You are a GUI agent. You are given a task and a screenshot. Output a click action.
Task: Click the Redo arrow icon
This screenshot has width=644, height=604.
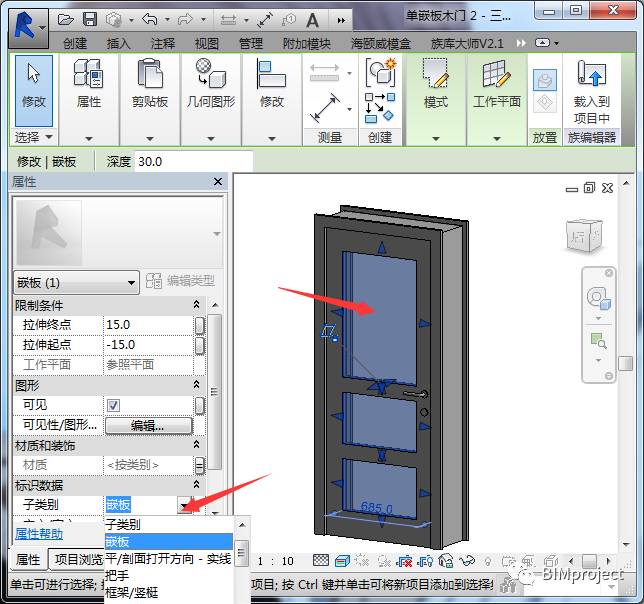(x=186, y=19)
